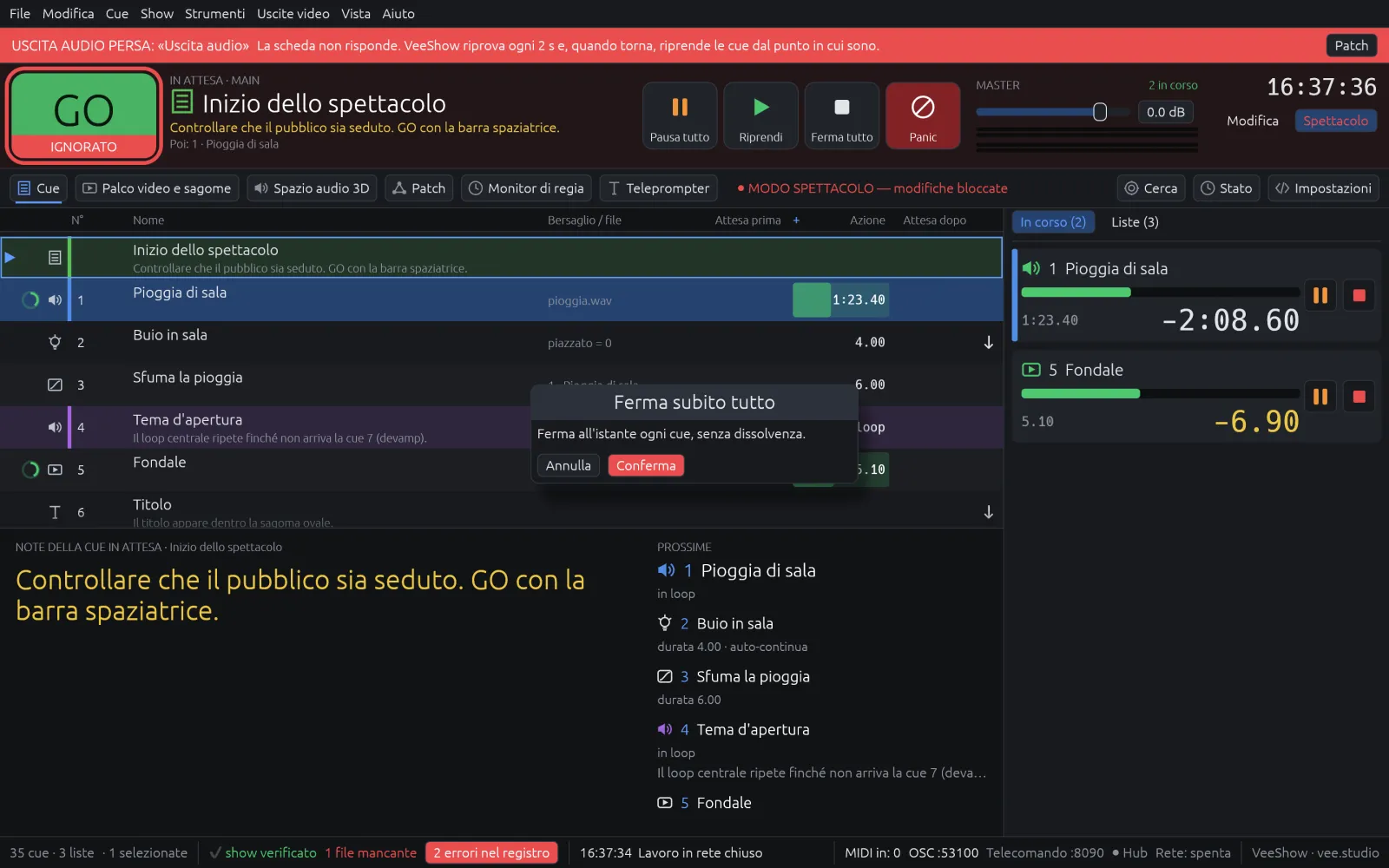Open the Uscite video menu
1389x868 pixels.
pyautogui.click(x=293, y=14)
